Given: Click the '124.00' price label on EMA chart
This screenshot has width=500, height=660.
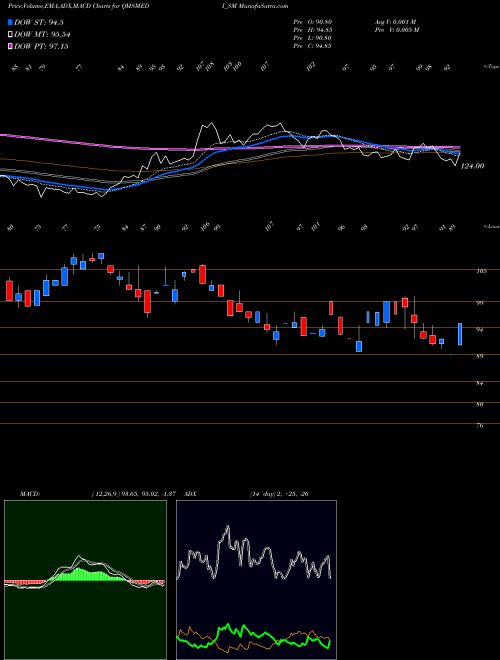Looking at the screenshot, I should pos(472,166).
